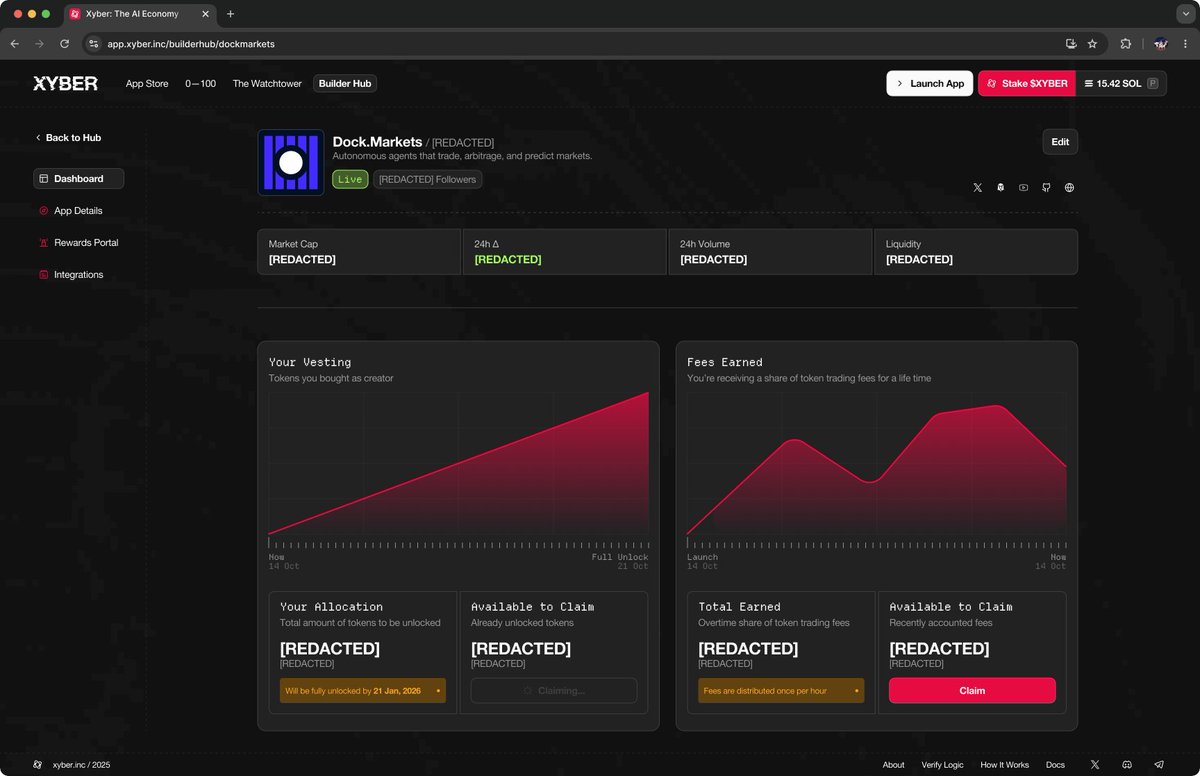Close the Xyber browser tab

pos(204,14)
